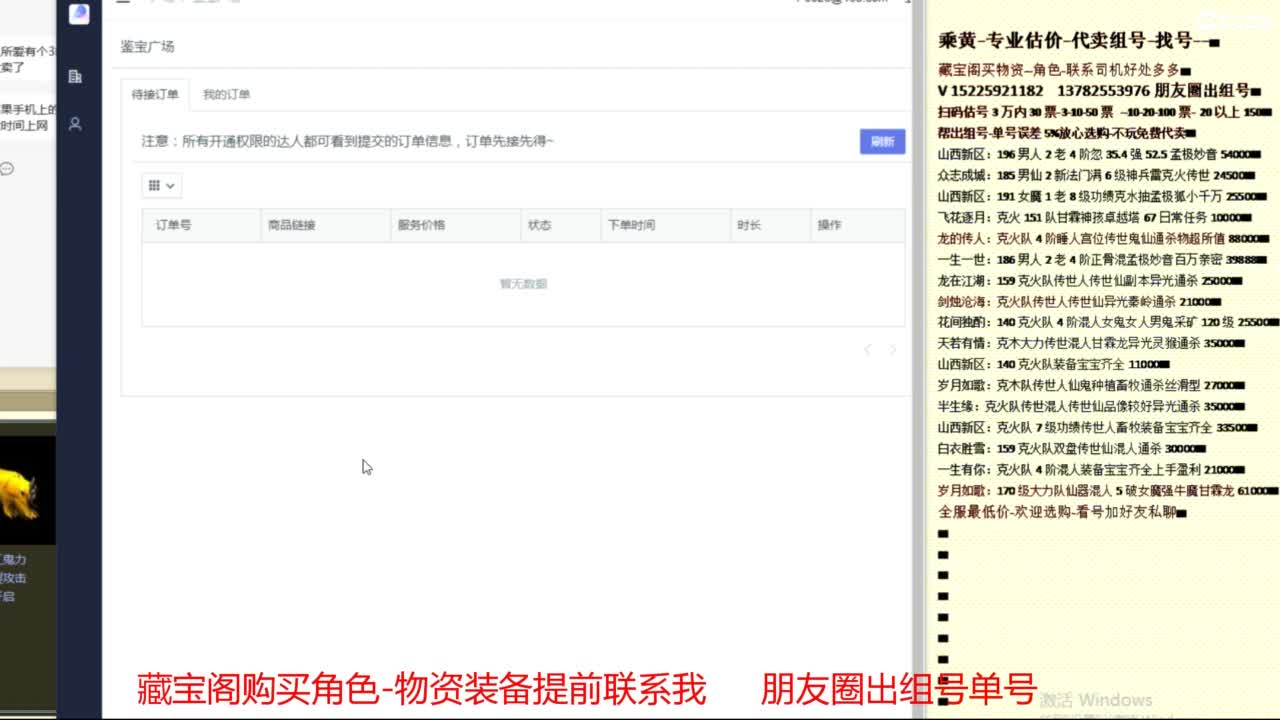
Task: Switch to the 我的订单 tab
Action: [x=227, y=95]
